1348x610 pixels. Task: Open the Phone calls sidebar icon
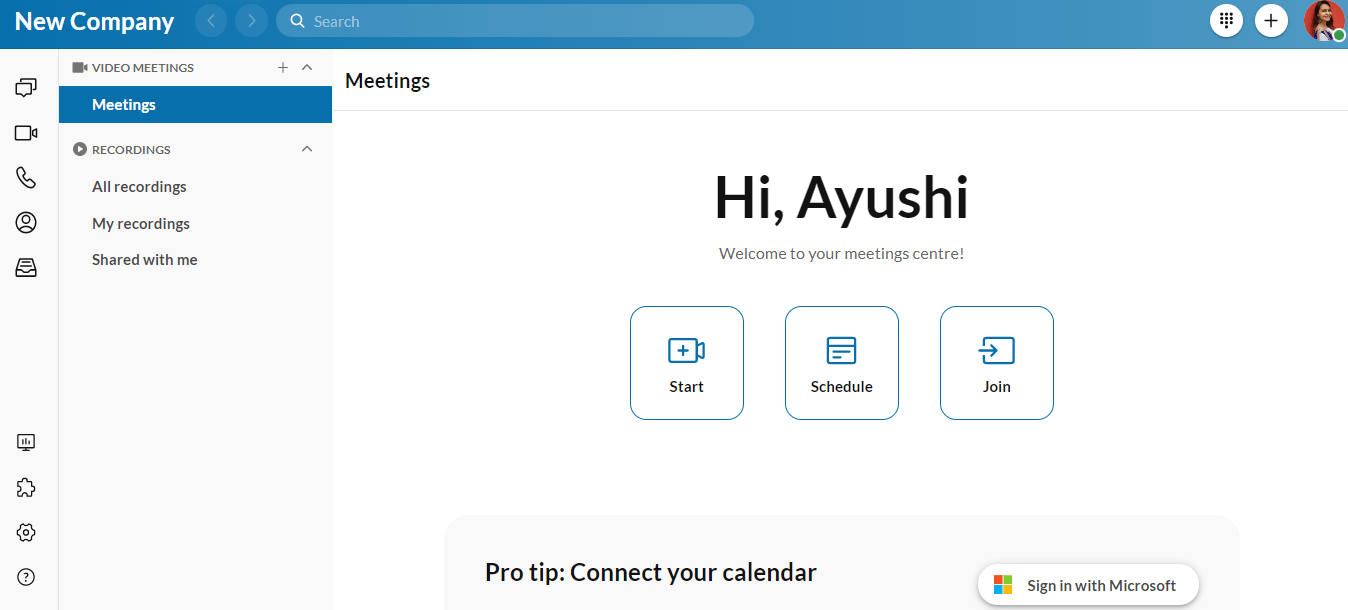(26, 178)
